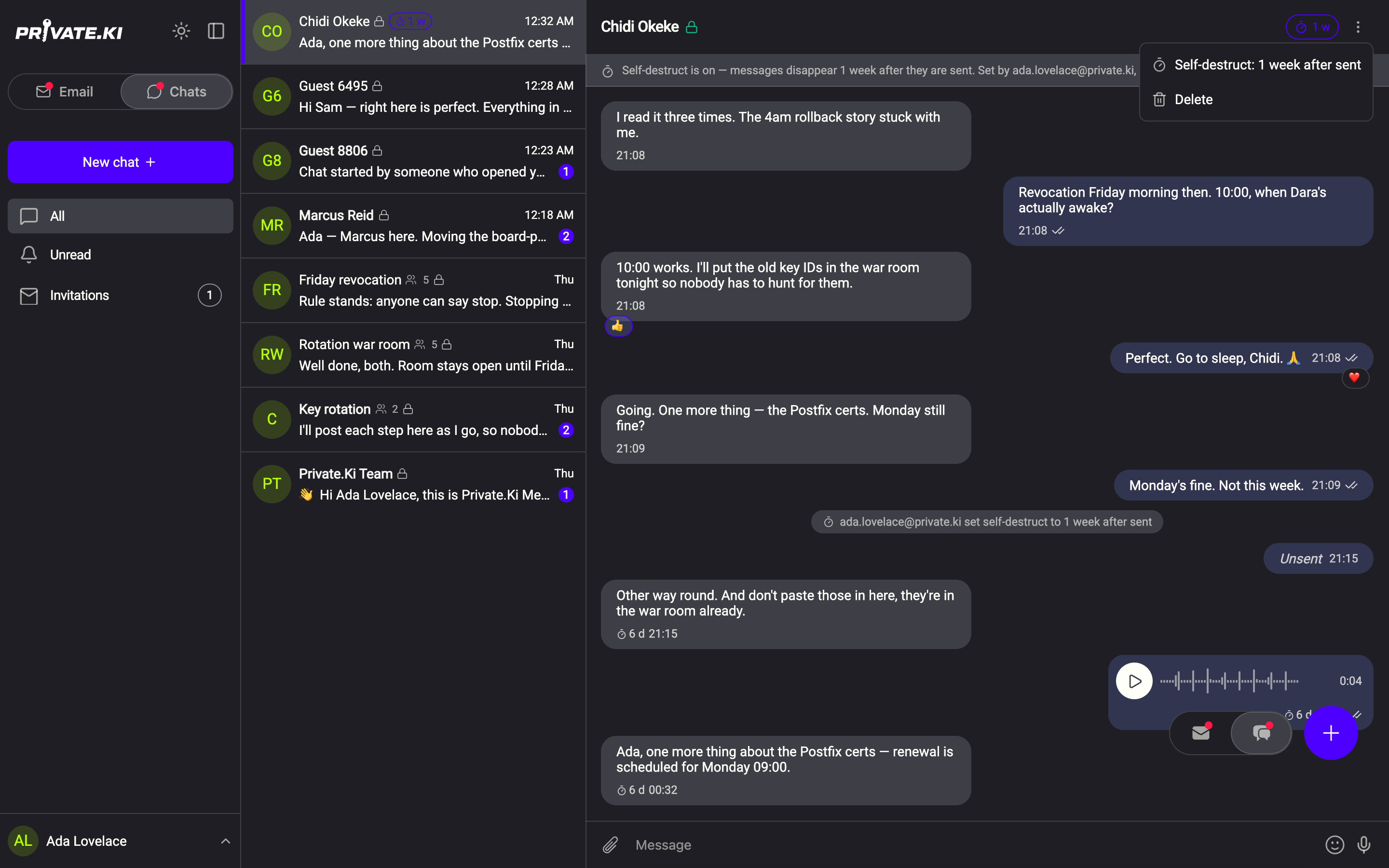The image size is (1389, 868).
Task: Click the thumbs-up reaction
Action: pos(618,326)
